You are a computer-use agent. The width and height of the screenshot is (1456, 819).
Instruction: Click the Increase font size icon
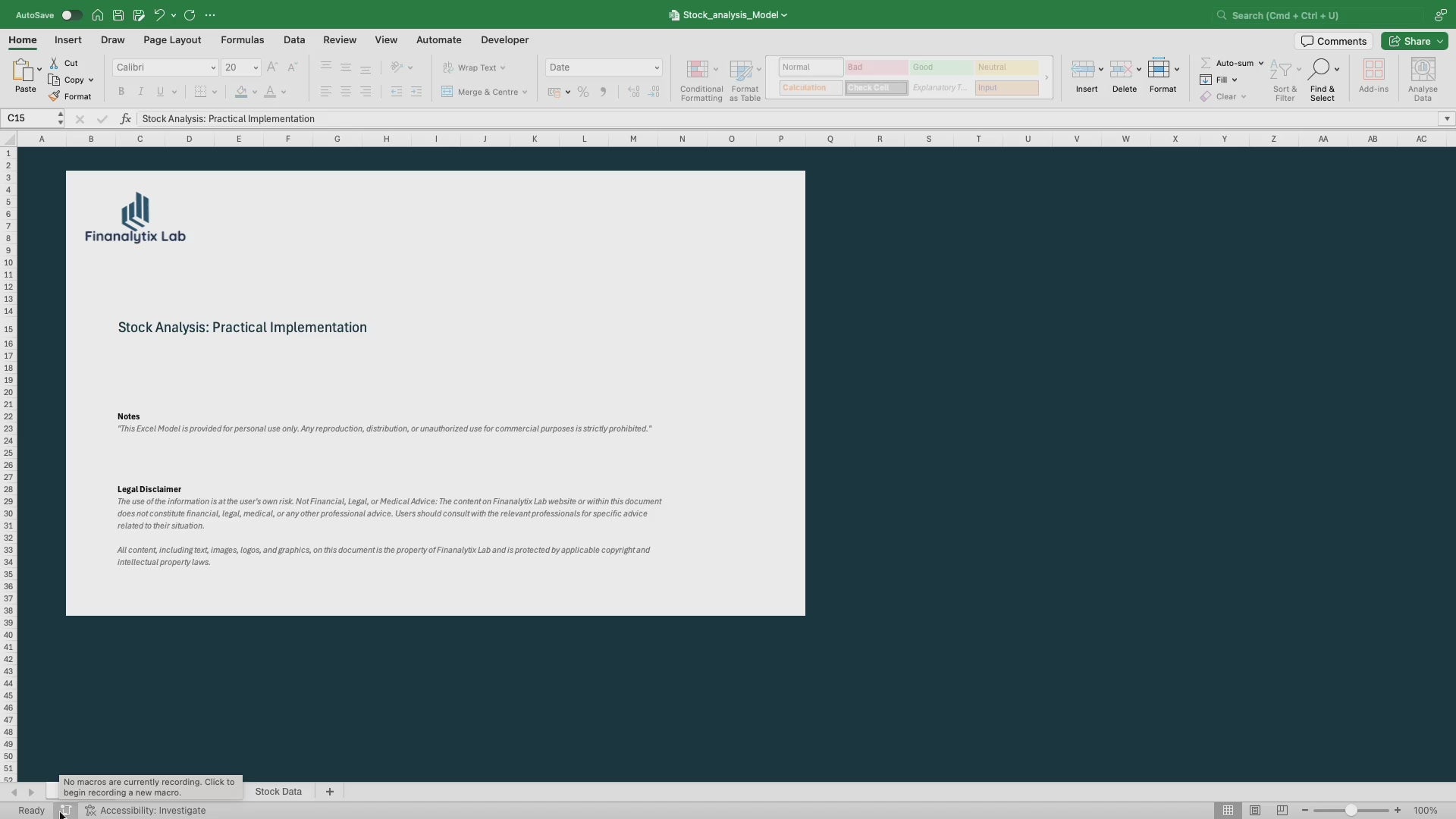tap(272, 67)
